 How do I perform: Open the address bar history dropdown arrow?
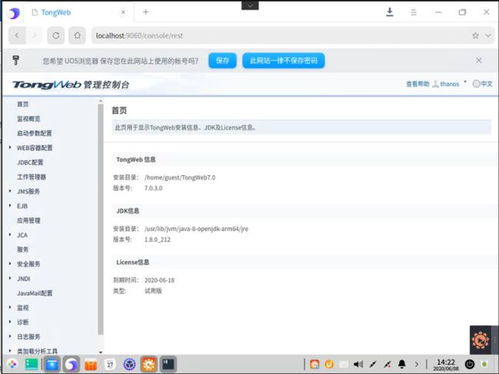point(488,35)
